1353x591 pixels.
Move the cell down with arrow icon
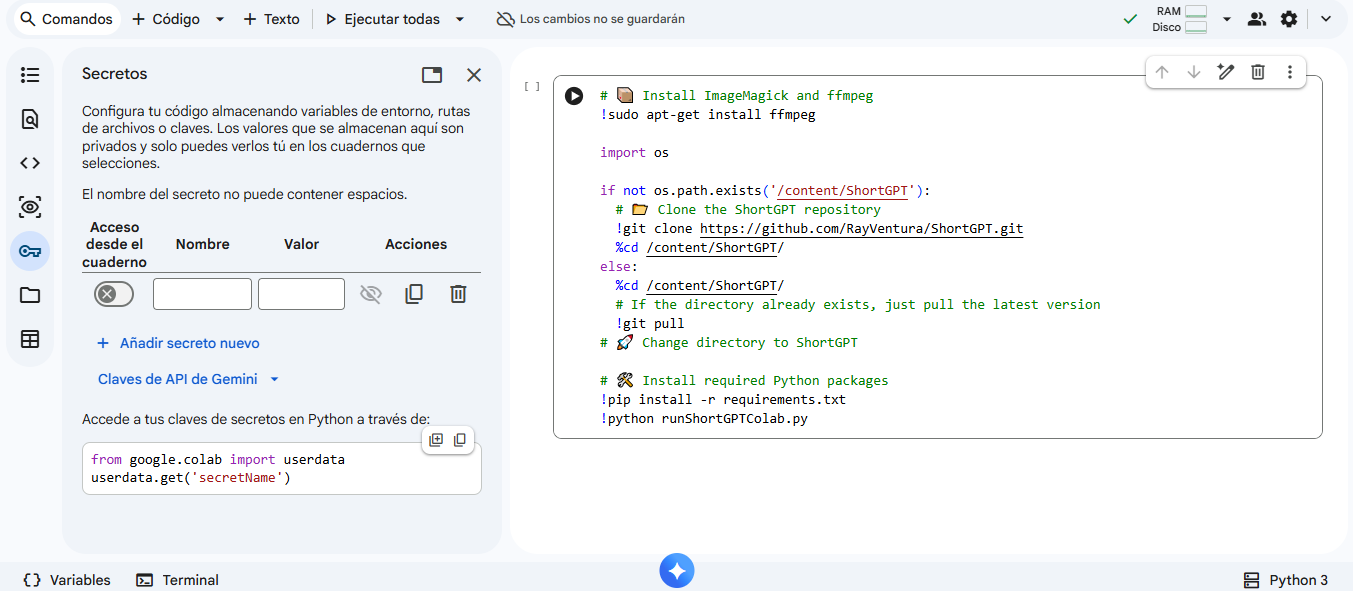(1194, 72)
